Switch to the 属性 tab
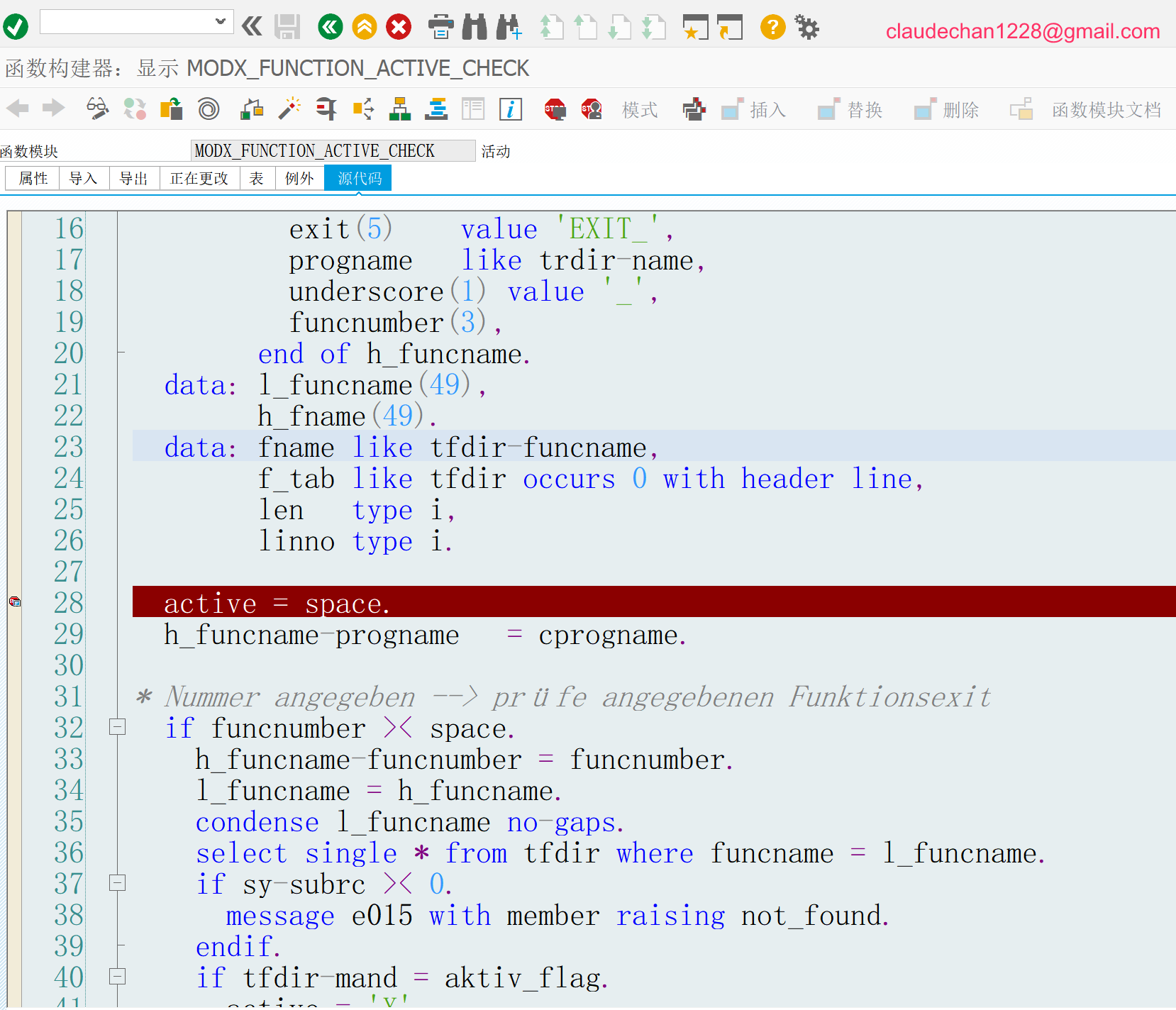 [x=33, y=178]
